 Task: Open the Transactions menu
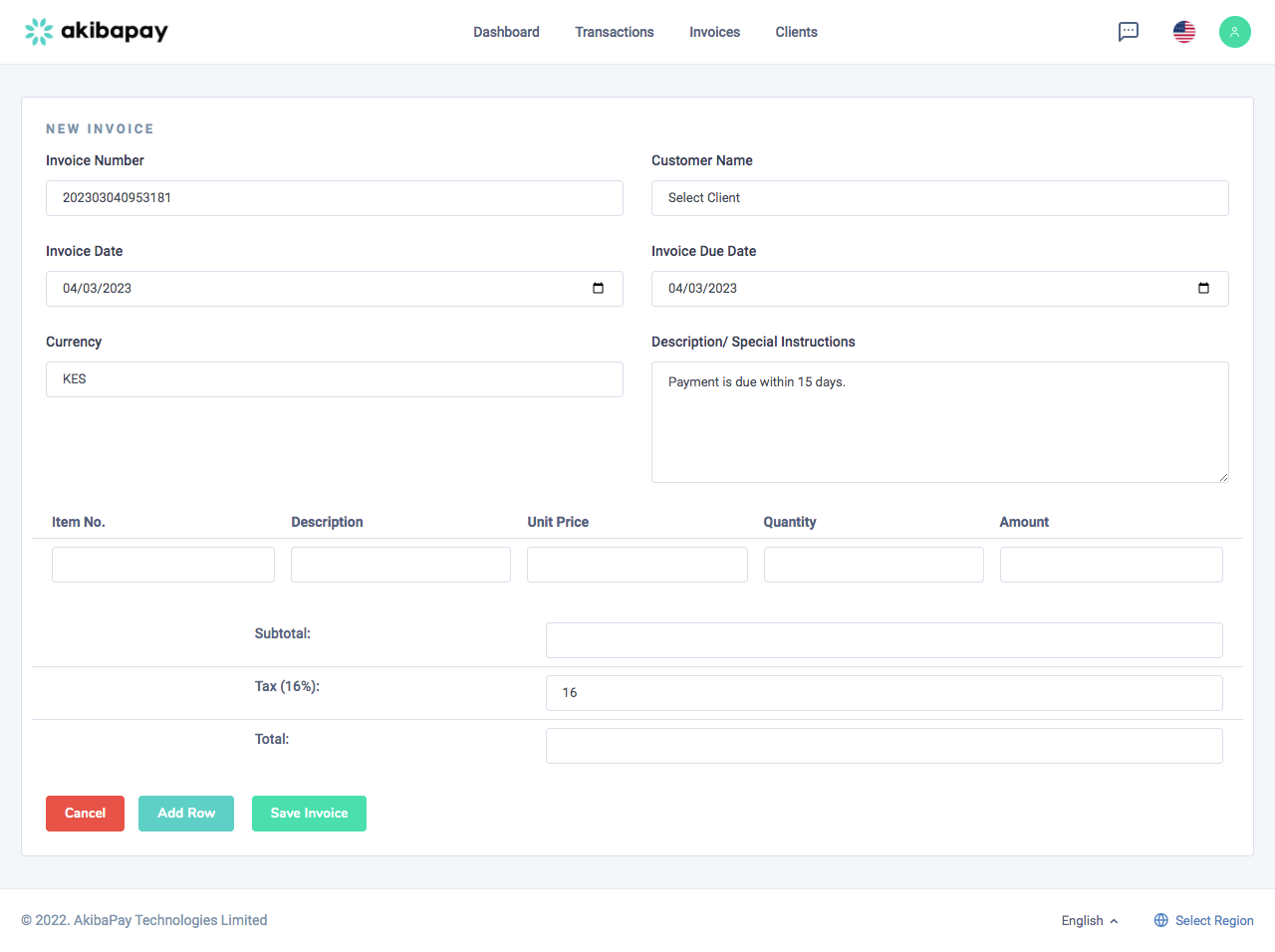pos(615,32)
